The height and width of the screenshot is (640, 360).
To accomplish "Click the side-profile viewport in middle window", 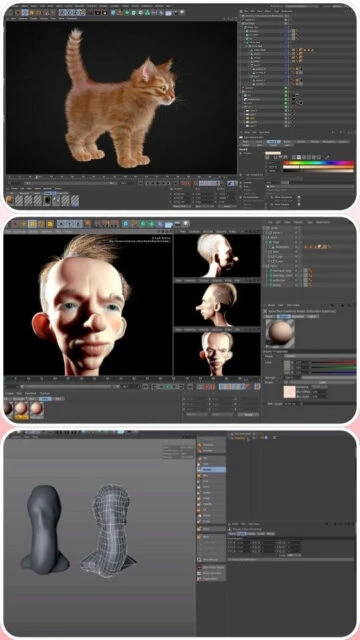I will pyautogui.click(x=217, y=304).
